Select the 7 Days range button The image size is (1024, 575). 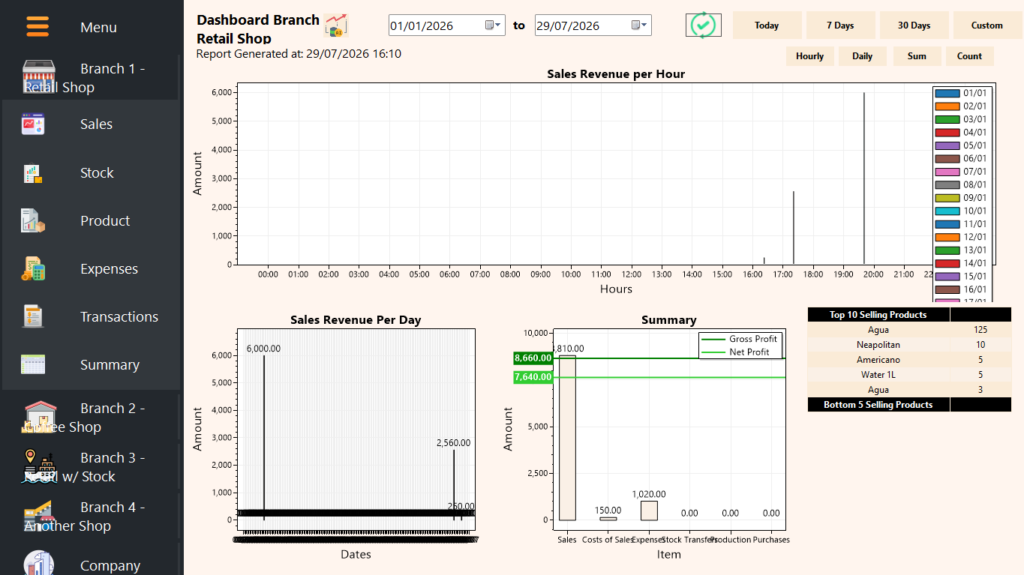(x=840, y=25)
